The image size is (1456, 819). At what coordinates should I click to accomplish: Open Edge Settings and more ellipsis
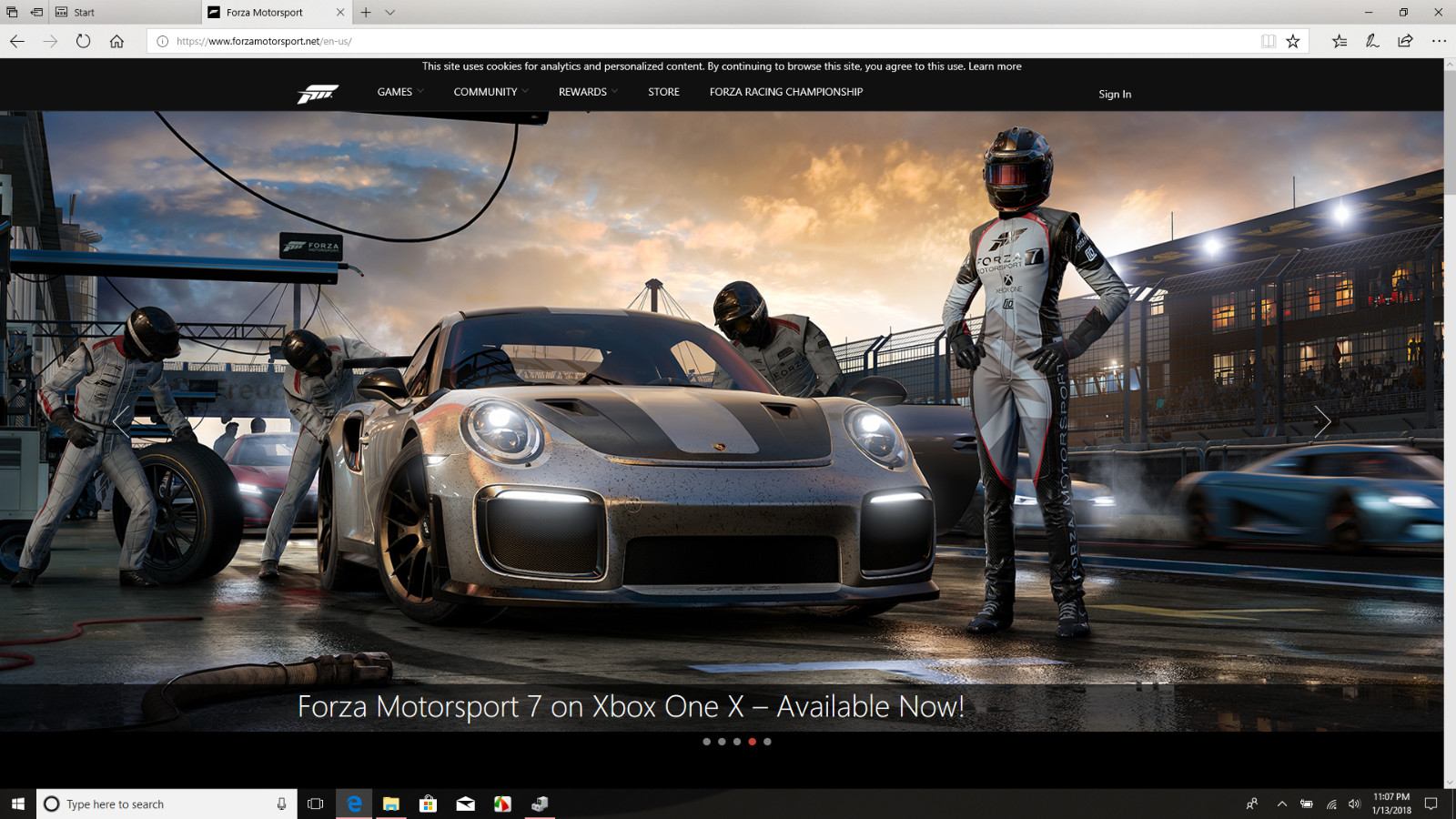coord(1439,41)
